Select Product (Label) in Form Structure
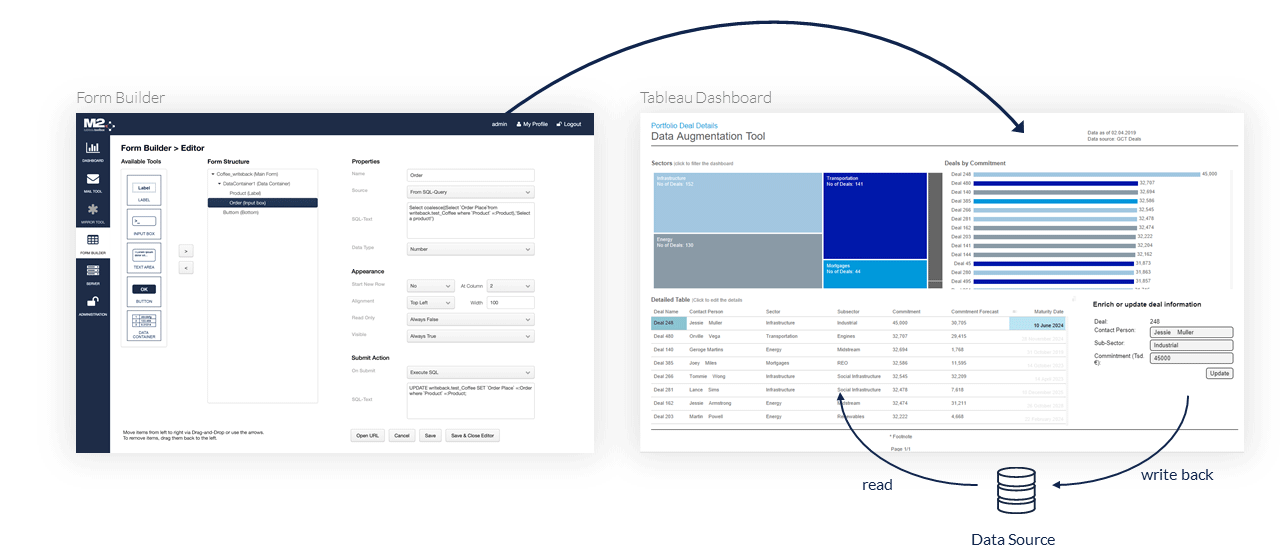1280x552 pixels. [x=245, y=193]
